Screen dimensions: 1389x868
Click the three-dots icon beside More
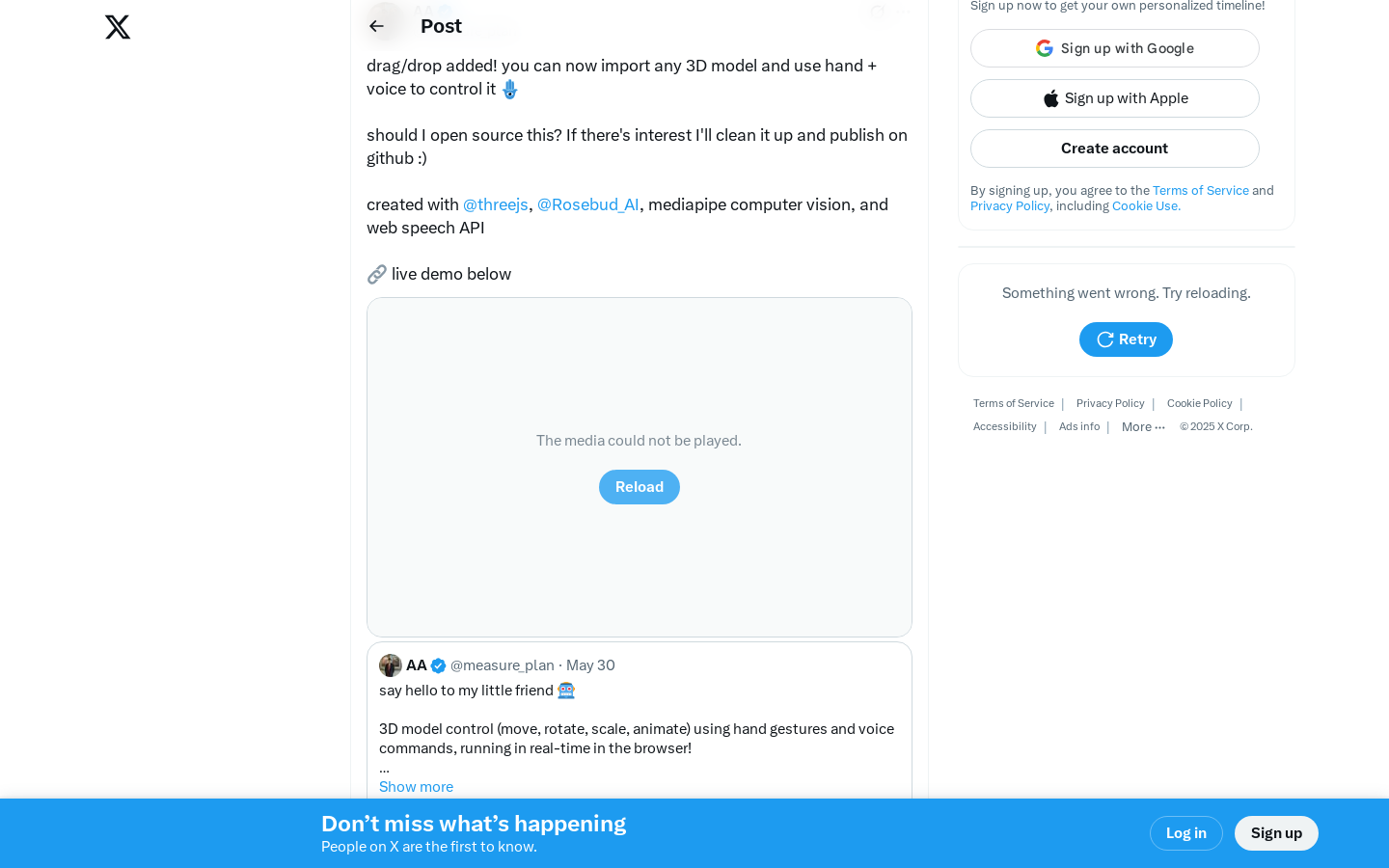(x=1160, y=427)
